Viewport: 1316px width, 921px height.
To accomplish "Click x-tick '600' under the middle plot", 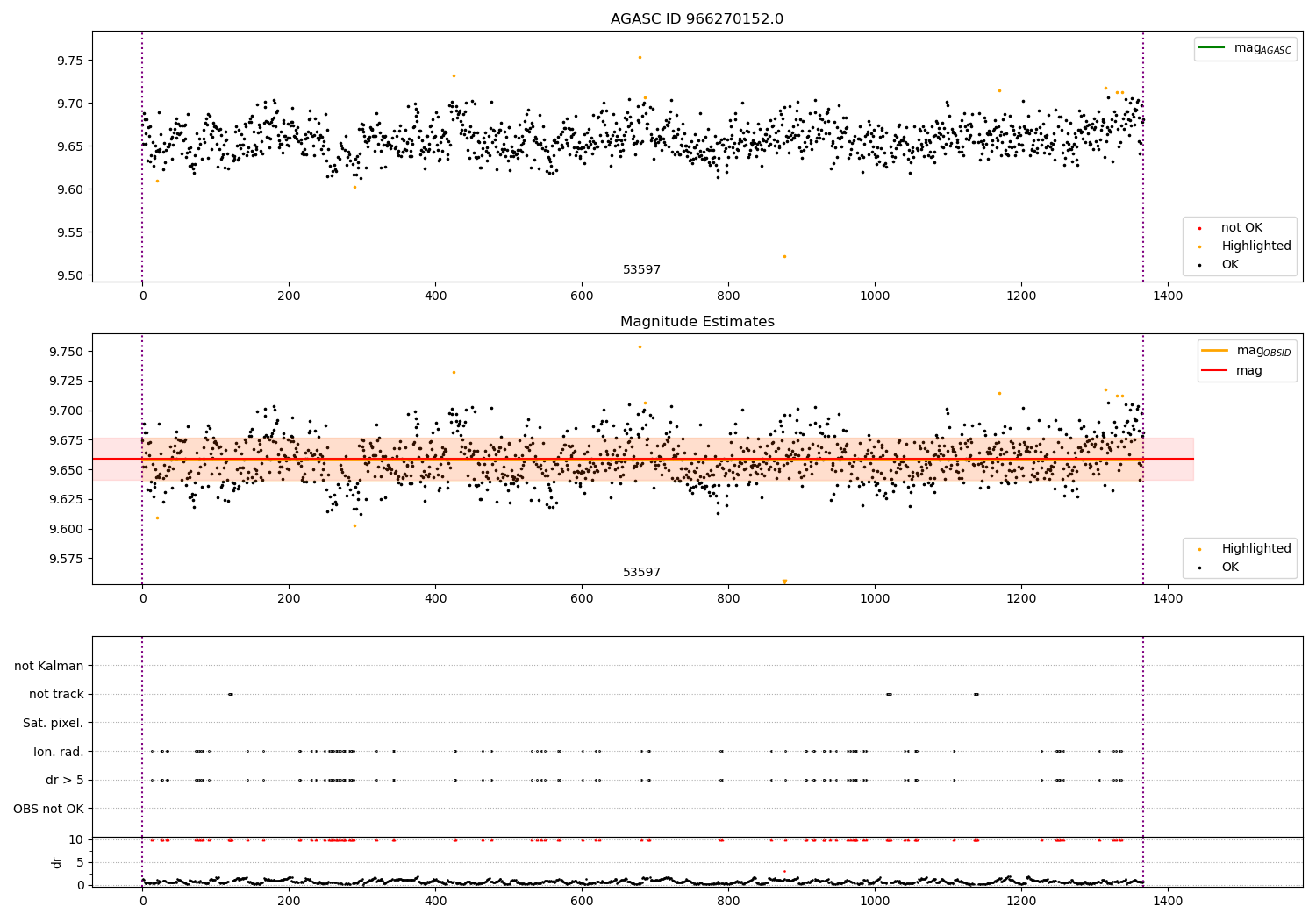I will click(x=582, y=599).
